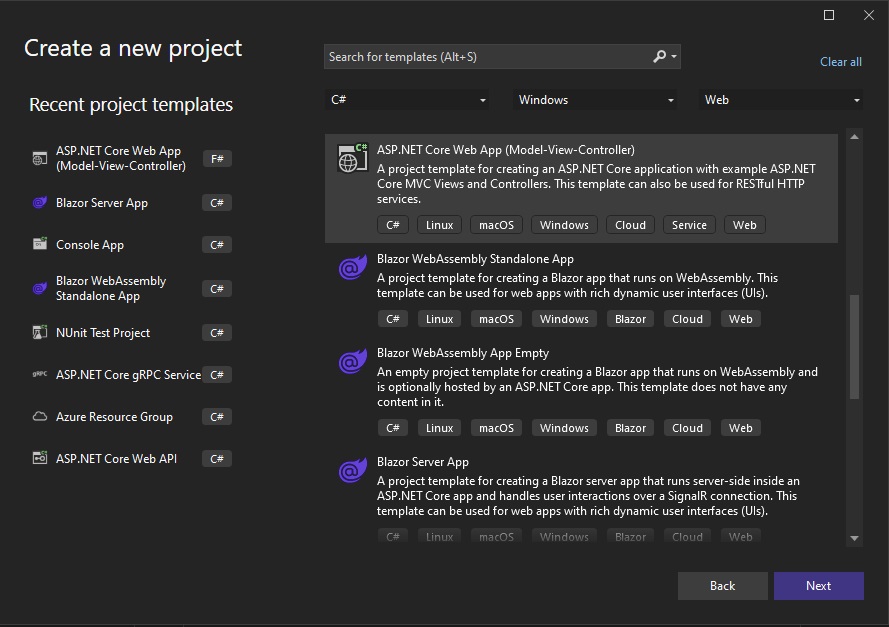Click the scroll up arrow of results list
This screenshot has height=627, width=889.
(x=854, y=137)
